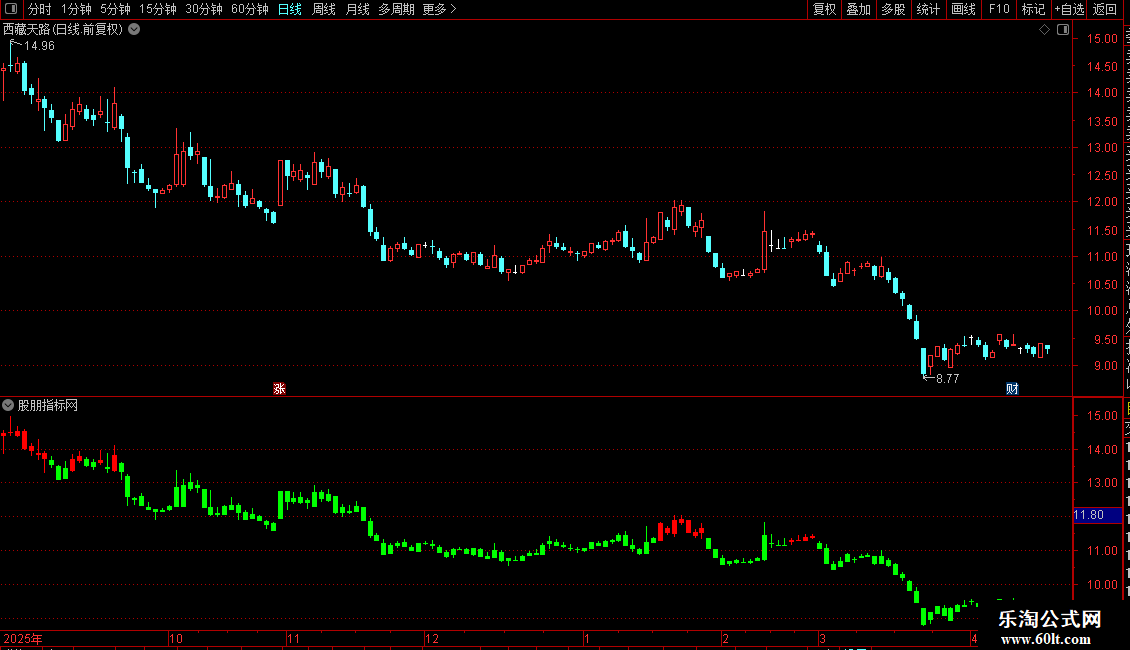Select the 15分钟 period

coord(158,9)
